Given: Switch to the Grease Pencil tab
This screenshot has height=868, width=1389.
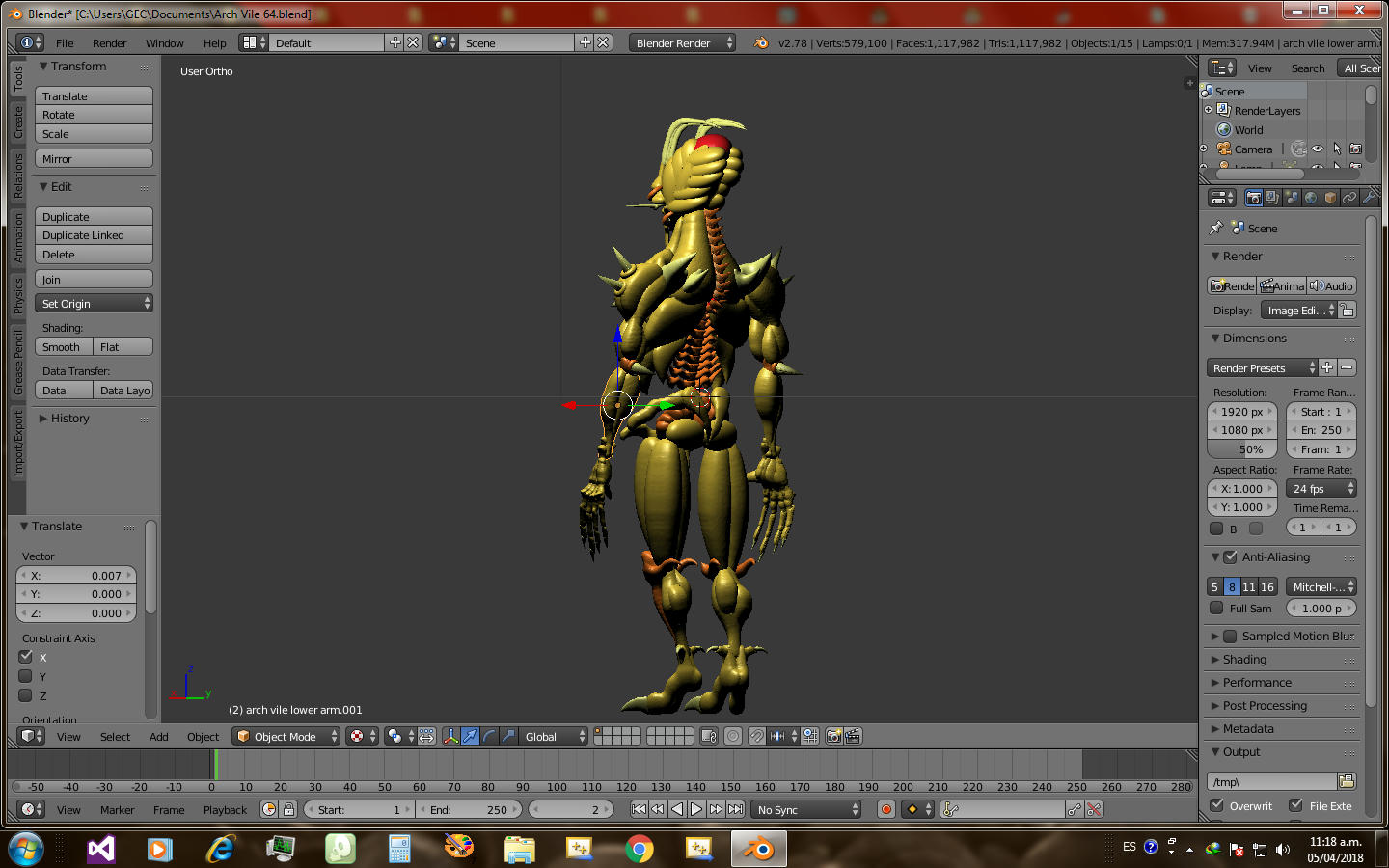Looking at the screenshot, I should 17,361.
